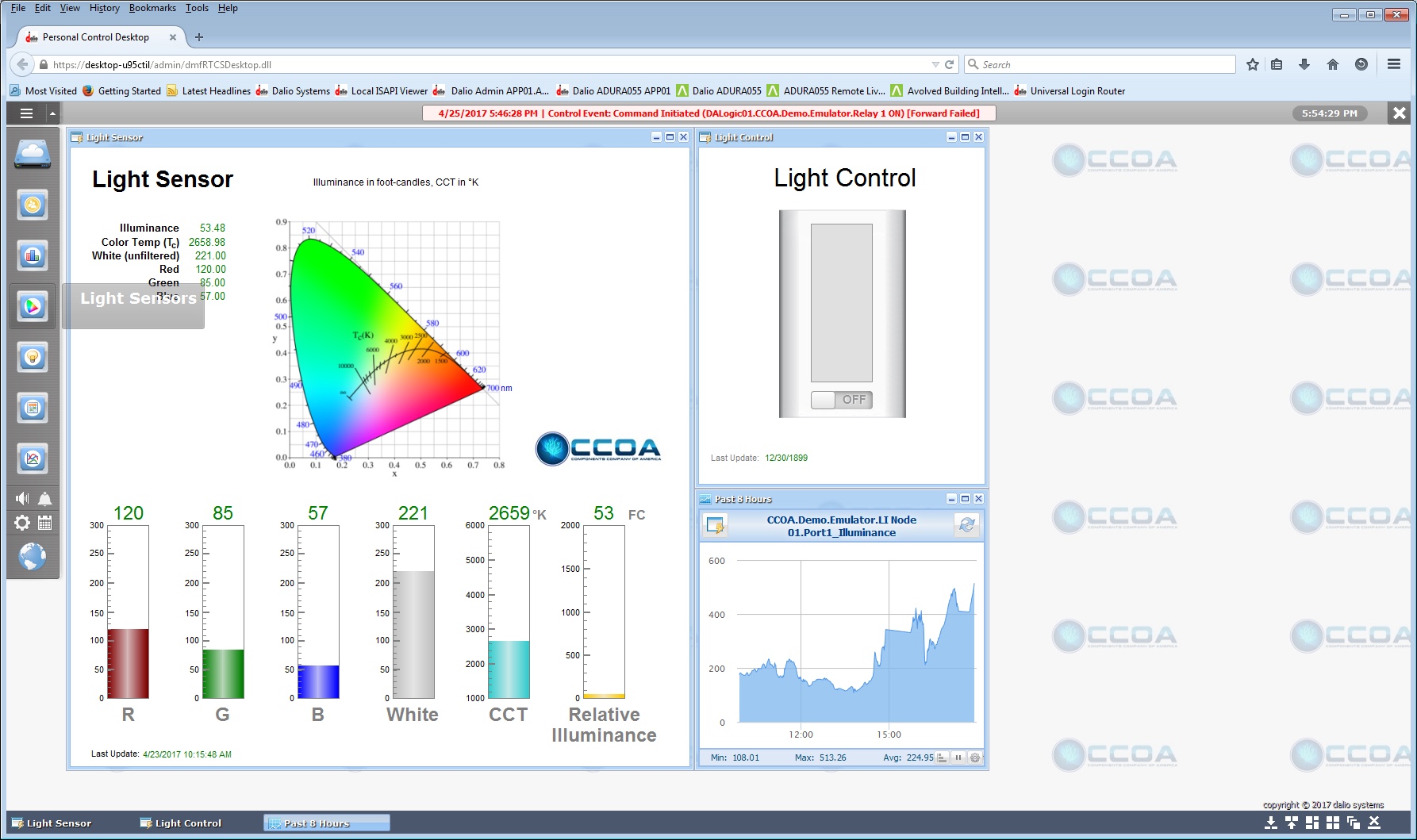Screen dimensions: 1417x840
Task: Switch to Past 8 Hours taskbar tab
Action: (327, 823)
